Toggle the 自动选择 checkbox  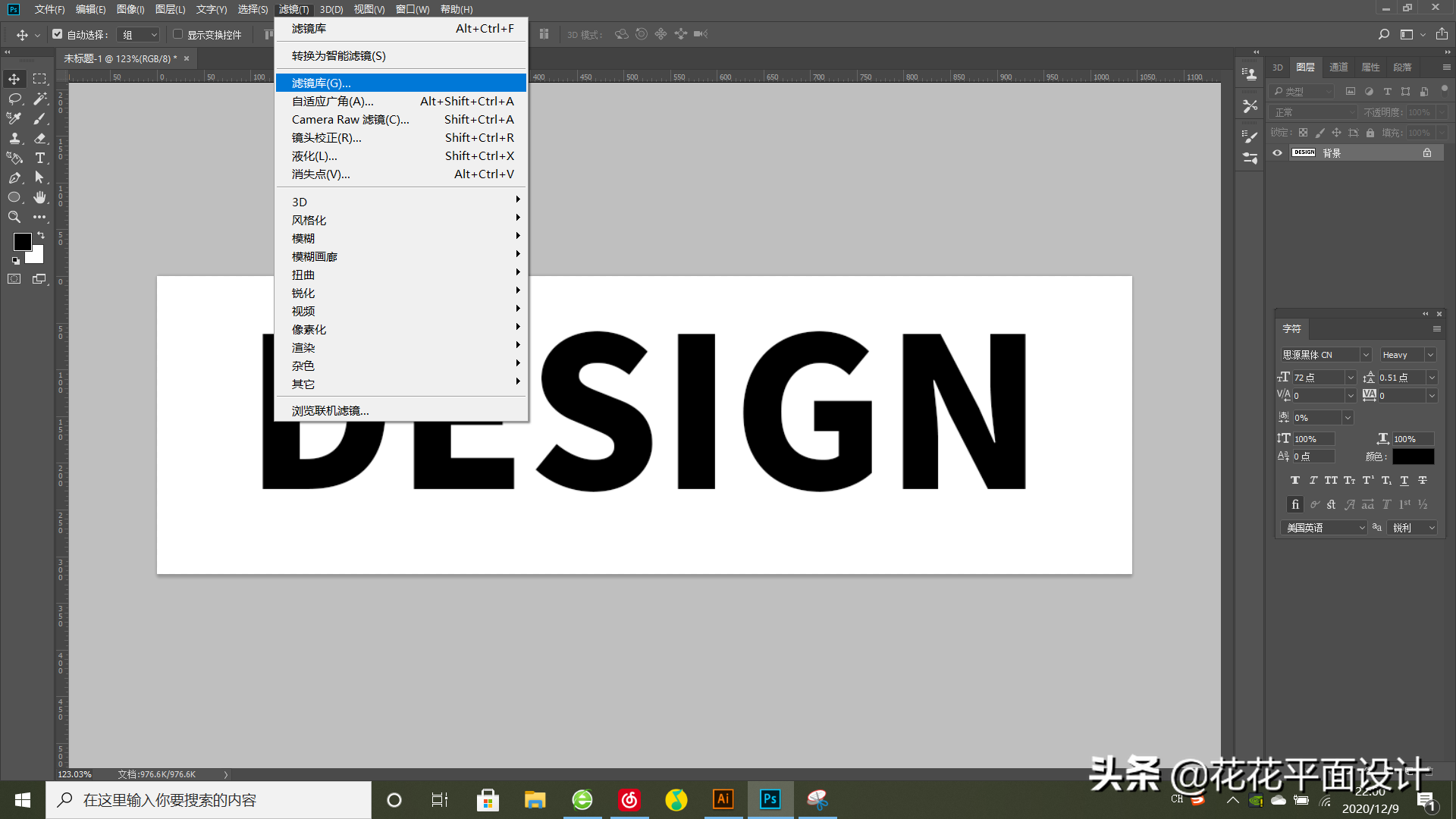(58, 34)
